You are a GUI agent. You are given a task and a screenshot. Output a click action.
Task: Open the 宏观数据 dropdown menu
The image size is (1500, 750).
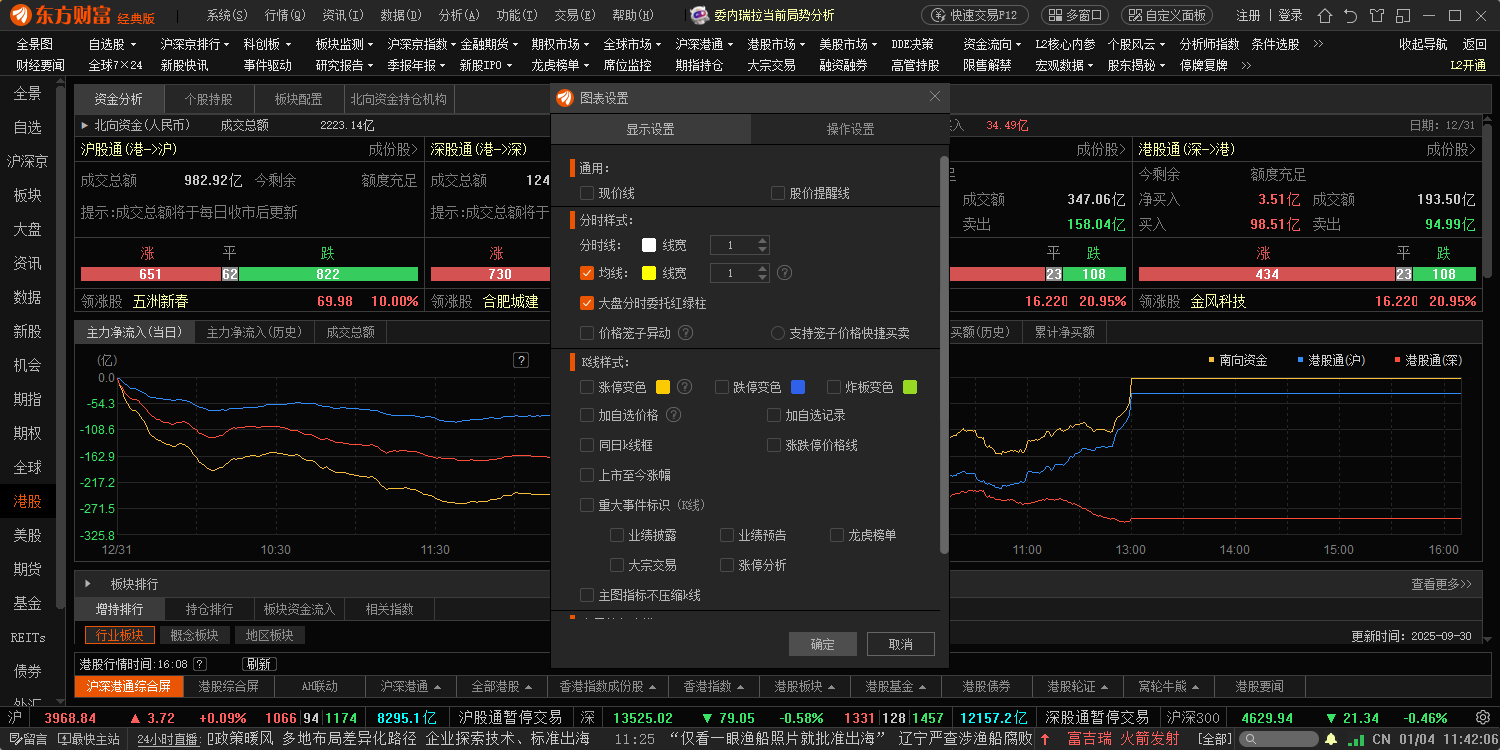point(1065,65)
